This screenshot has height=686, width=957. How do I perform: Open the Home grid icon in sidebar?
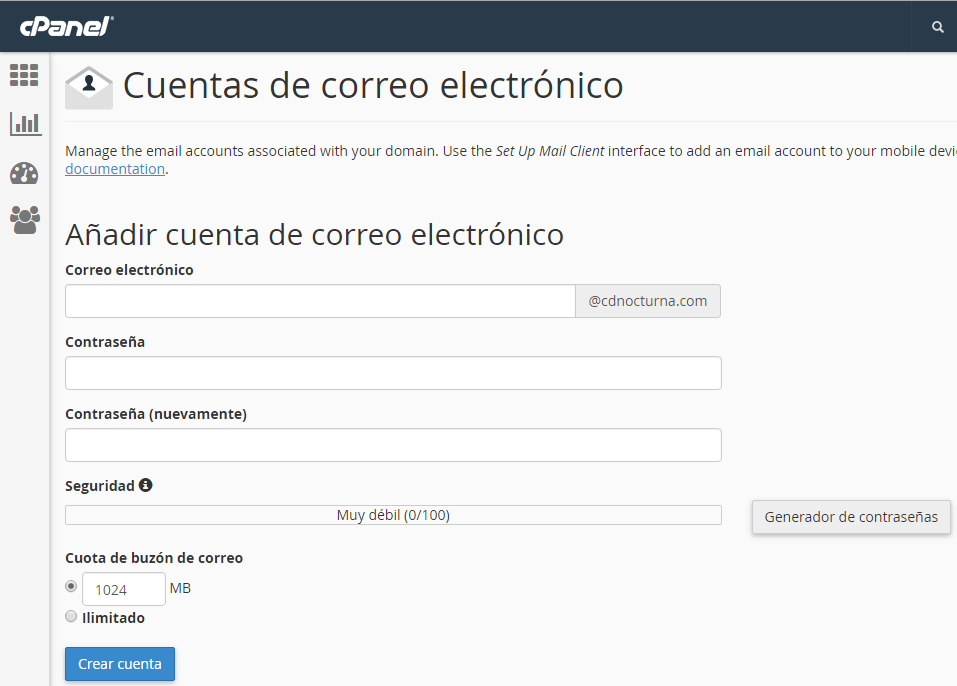(x=24, y=75)
